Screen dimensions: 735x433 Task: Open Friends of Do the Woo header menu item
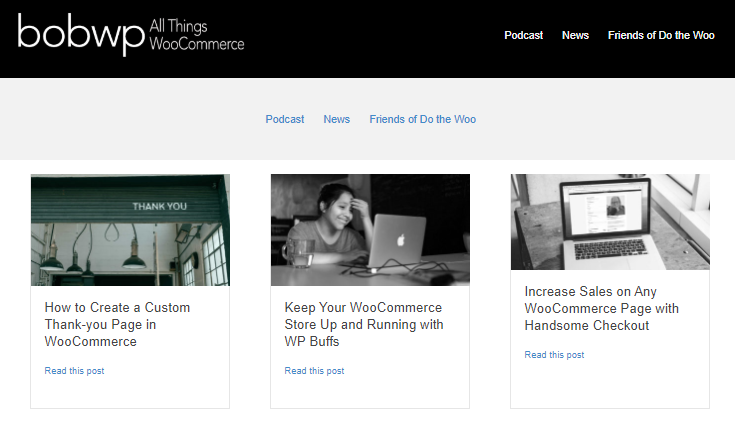point(661,35)
